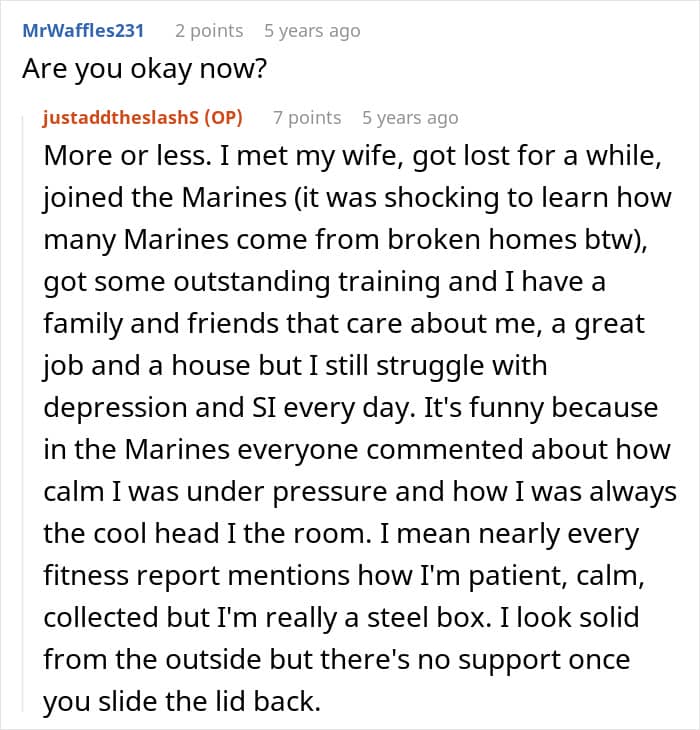700x730 pixels.
Task: Collapse OP's reply using the thread line
Action: click(x=23, y=414)
